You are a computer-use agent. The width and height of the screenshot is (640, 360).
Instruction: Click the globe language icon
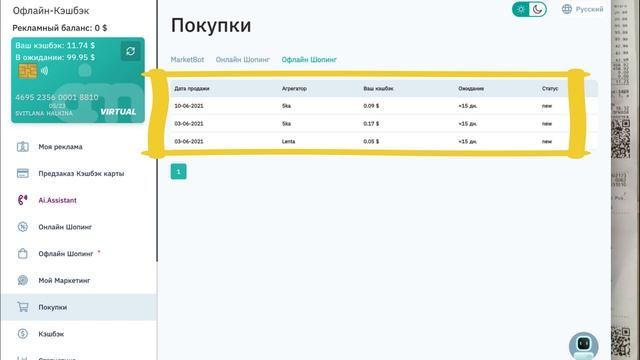(x=567, y=9)
